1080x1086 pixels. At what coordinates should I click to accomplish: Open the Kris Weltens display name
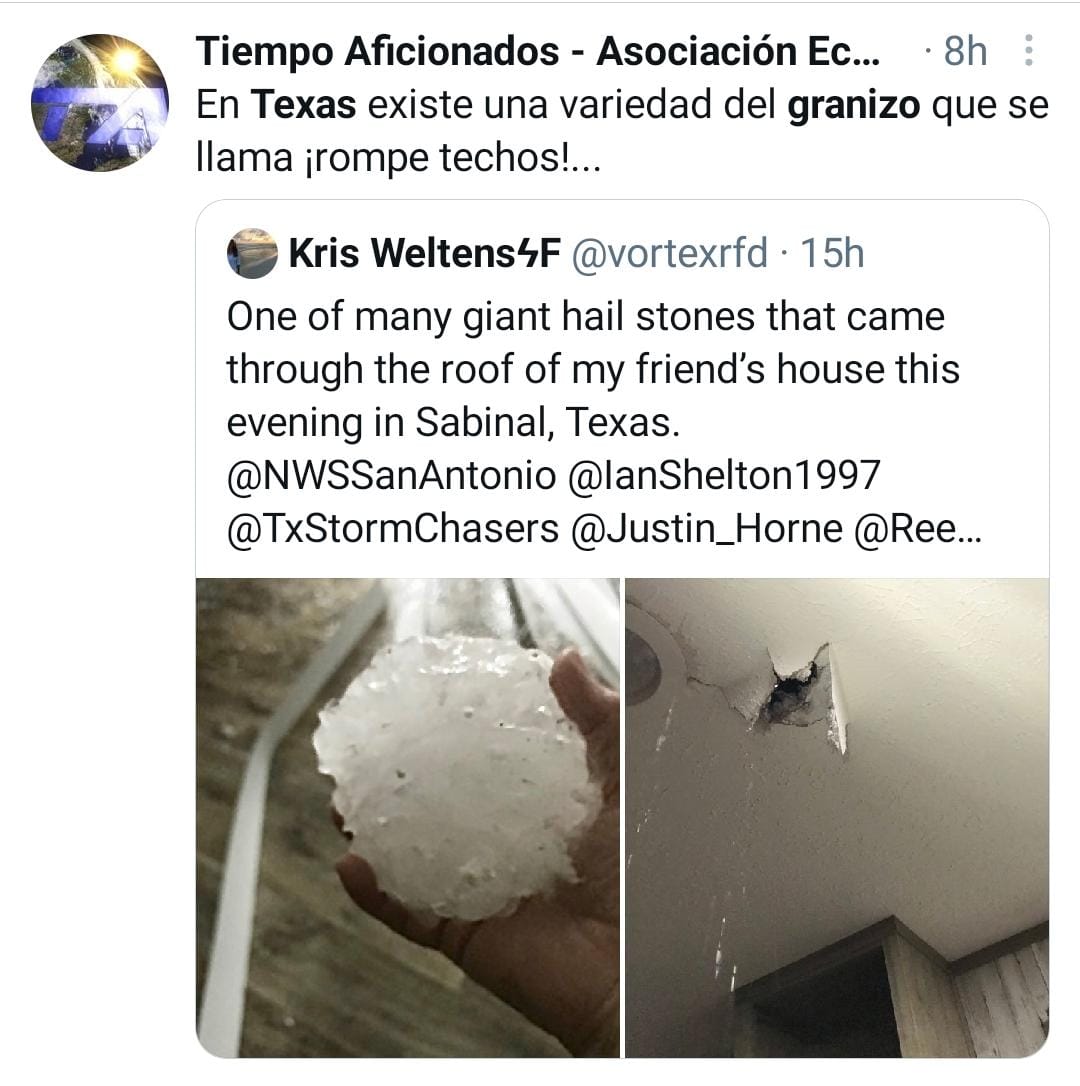[424, 253]
